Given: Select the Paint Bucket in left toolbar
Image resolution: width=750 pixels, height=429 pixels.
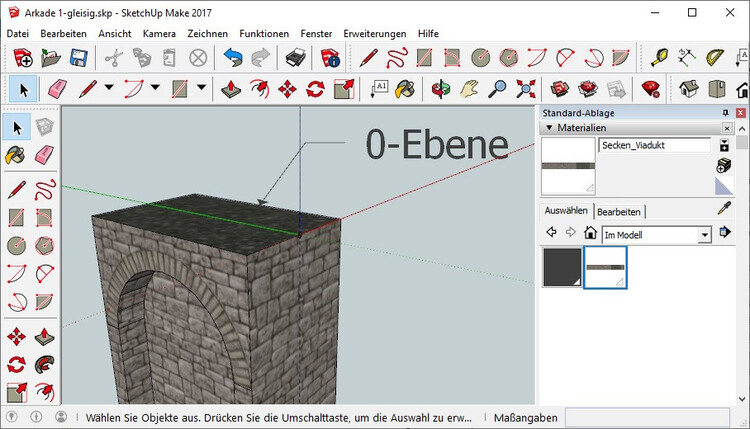Looking at the screenshot, I should tap(16, 155).
